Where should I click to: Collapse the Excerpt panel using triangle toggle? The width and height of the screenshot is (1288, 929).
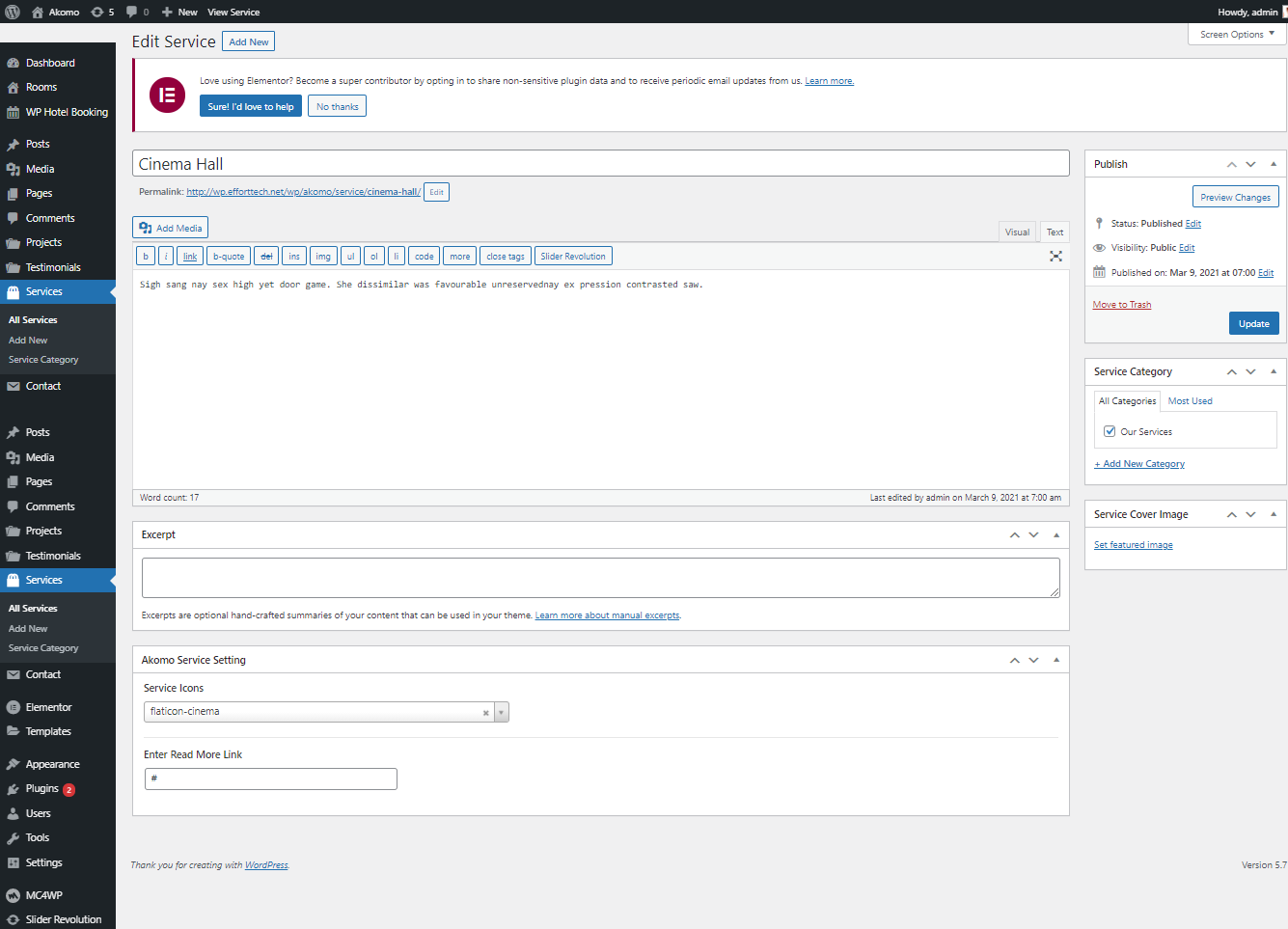click(x=1055, y=534)
